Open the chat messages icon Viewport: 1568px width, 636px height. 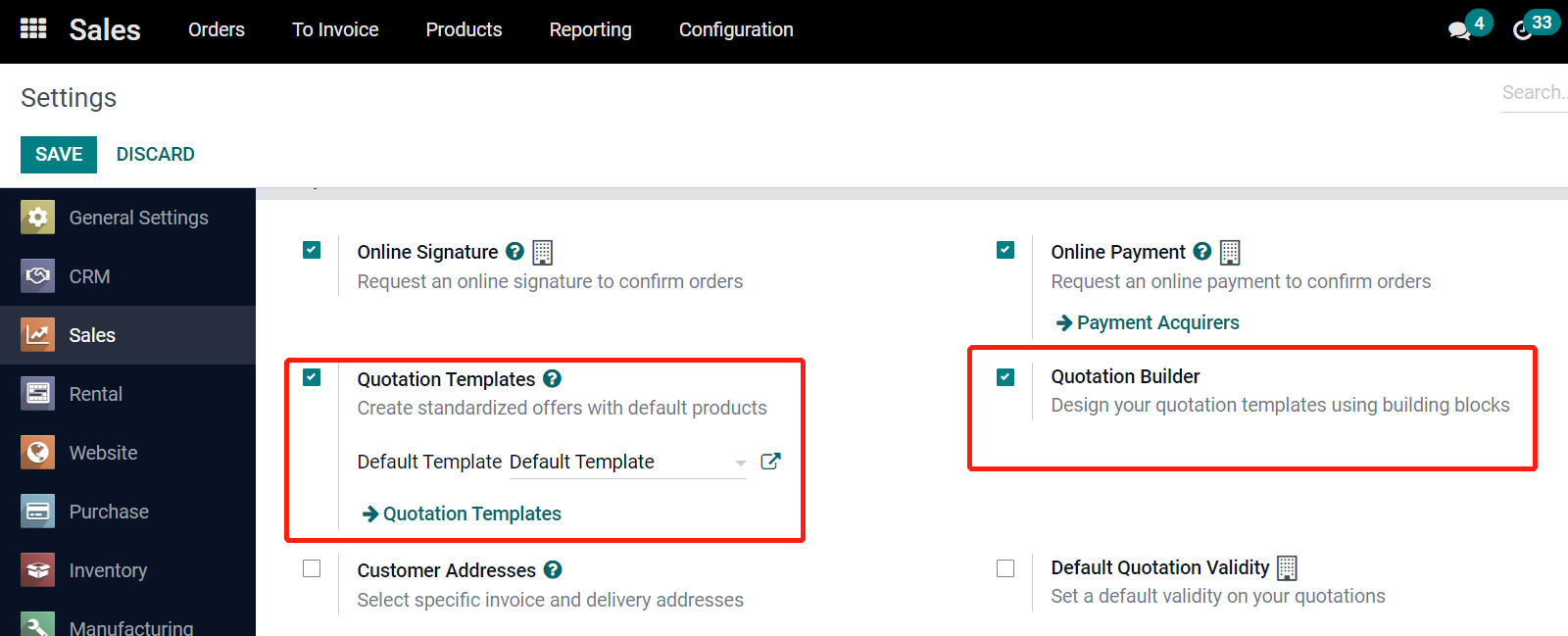pos(1459,30)
